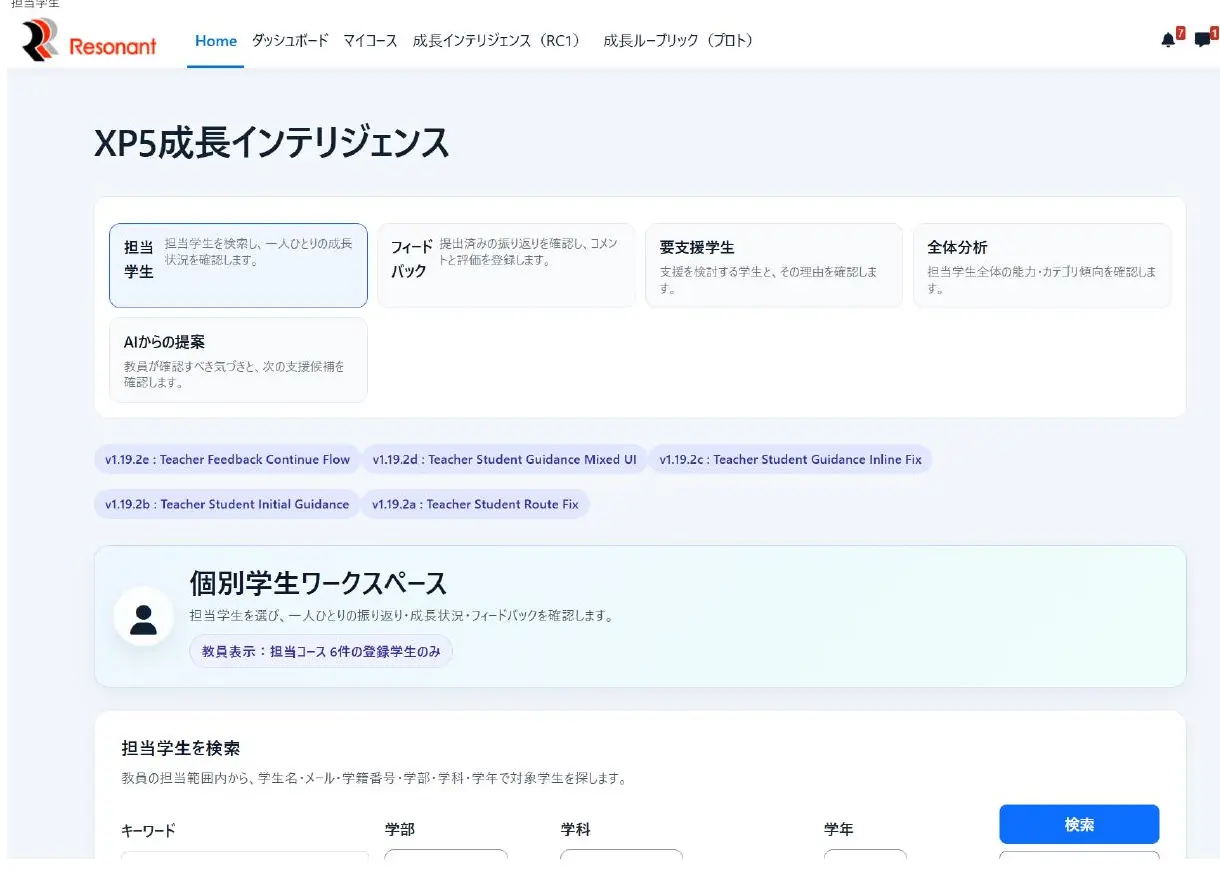Click the blue 検索 button
This screenshot has width=1220, height=870.
coord(1079,825)
